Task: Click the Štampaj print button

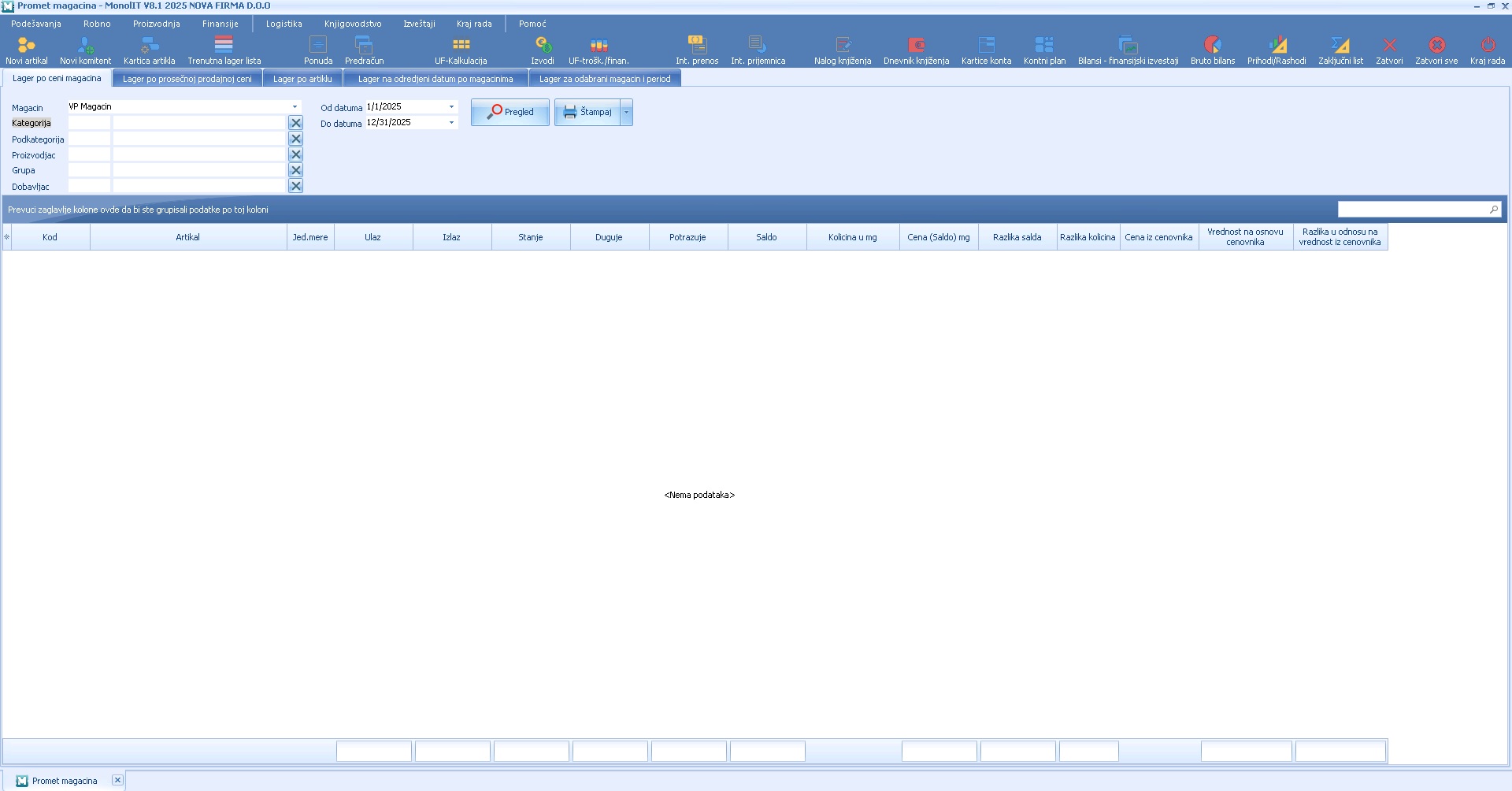Action: 587,112
